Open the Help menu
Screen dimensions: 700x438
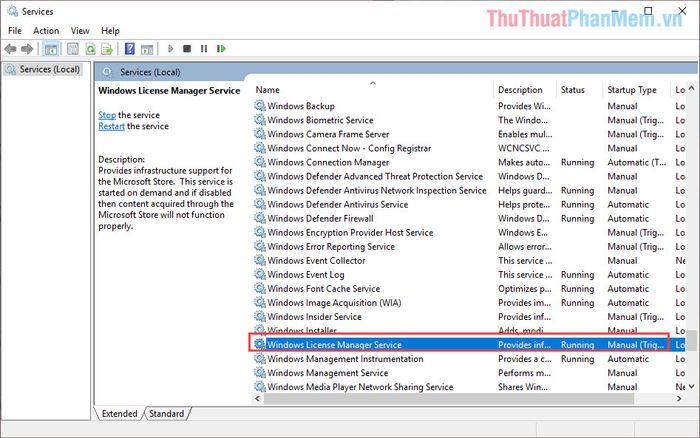[110, 31]
